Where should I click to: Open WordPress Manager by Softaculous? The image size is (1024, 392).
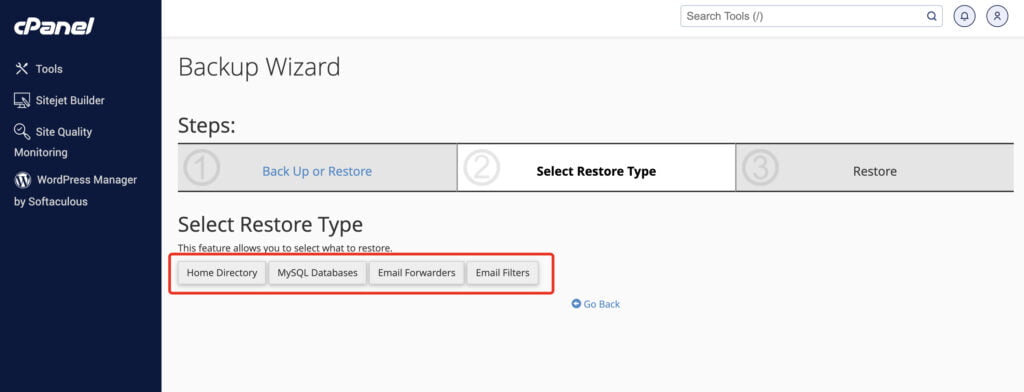pos(76,190)
